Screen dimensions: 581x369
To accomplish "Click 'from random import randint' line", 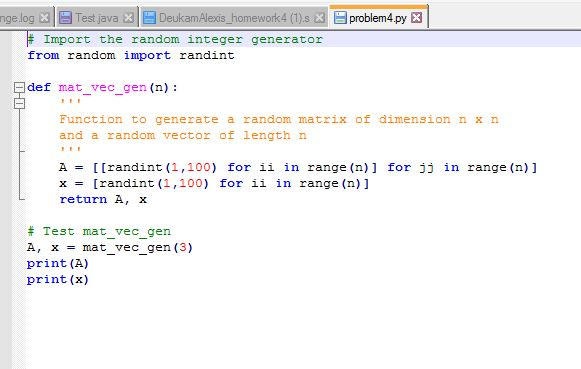I will tap(131, 56).
